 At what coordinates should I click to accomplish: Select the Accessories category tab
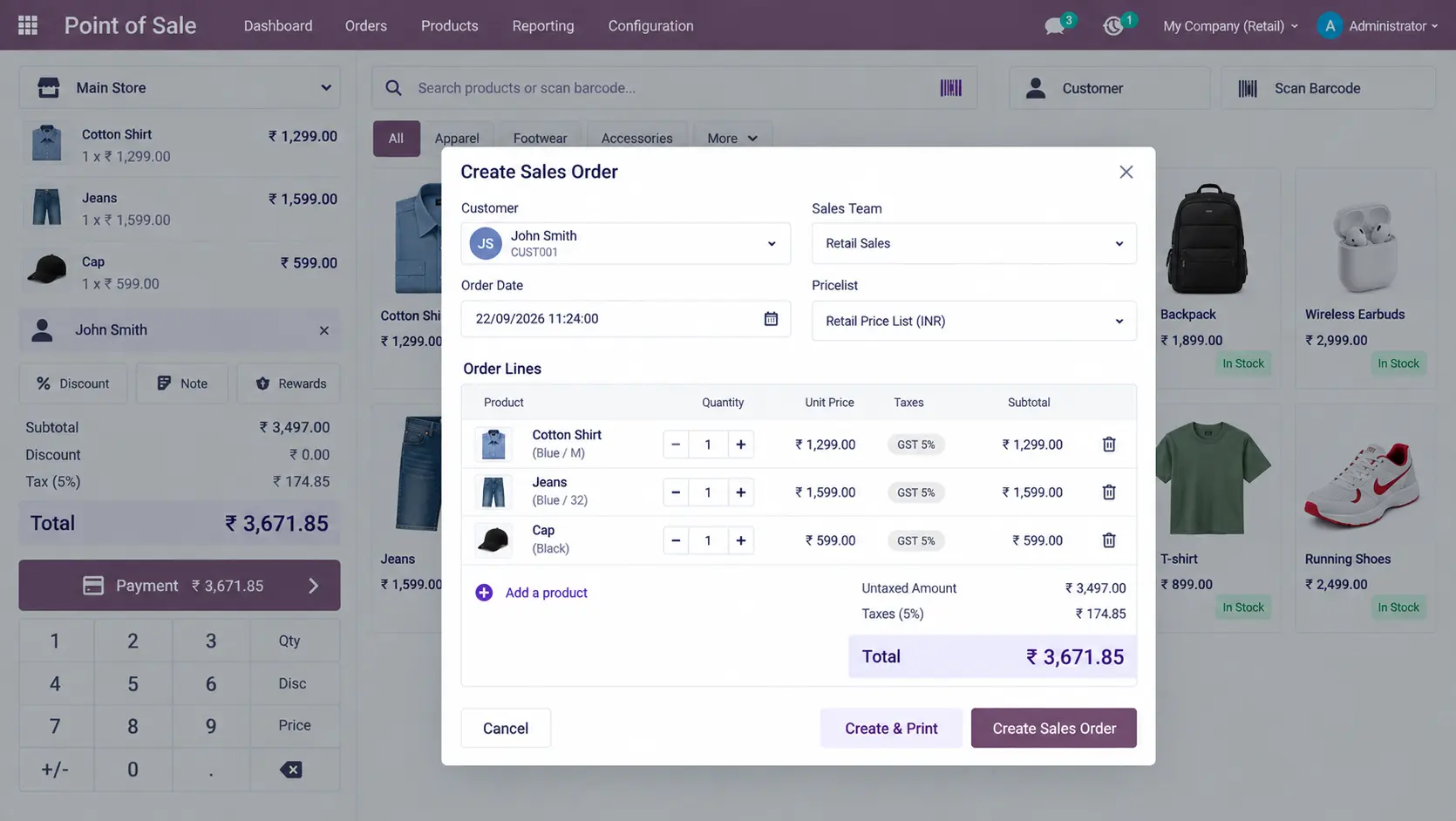point(637,139)
